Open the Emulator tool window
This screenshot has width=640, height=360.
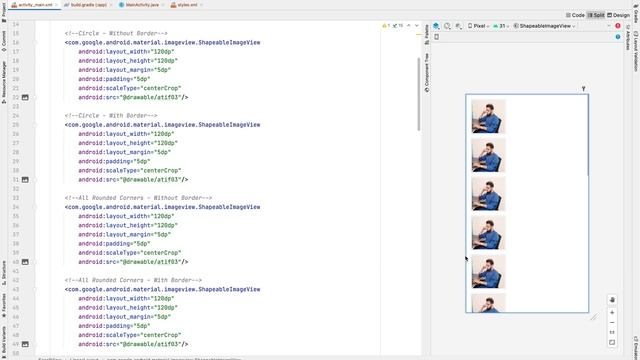click(x=636, y=347)
